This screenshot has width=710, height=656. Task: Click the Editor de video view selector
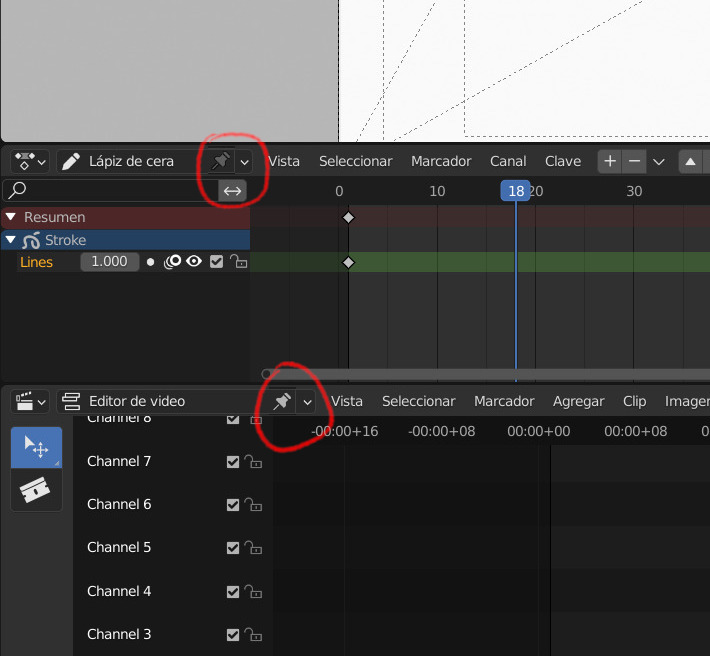click(x=163, y=401)
